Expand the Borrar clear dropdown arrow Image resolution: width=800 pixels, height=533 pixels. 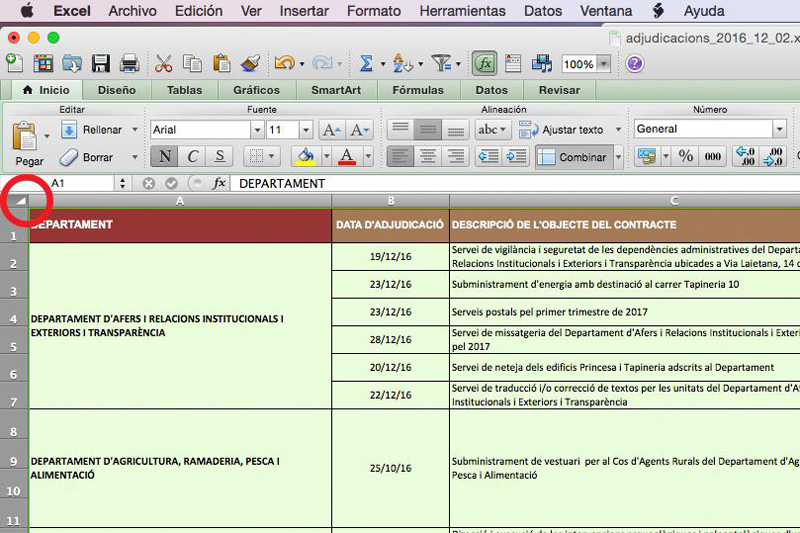click(x=135, y=157)
